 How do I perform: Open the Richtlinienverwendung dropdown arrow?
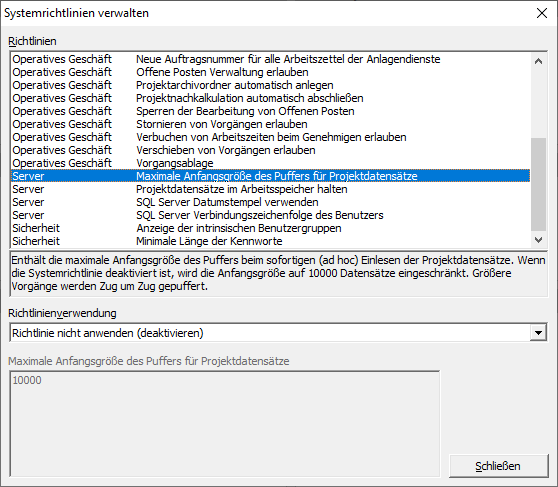coord(538,333)
